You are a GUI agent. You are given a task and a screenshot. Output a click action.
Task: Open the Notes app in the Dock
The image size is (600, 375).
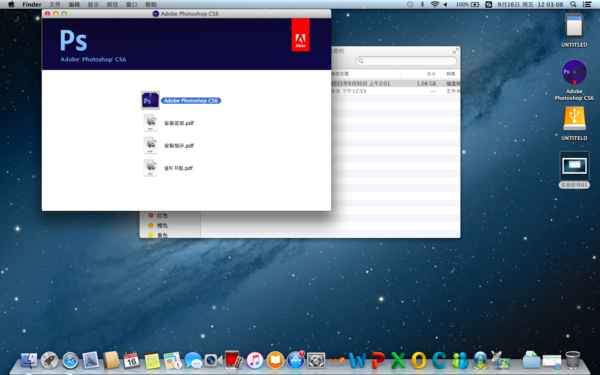[x=152, y=360]
